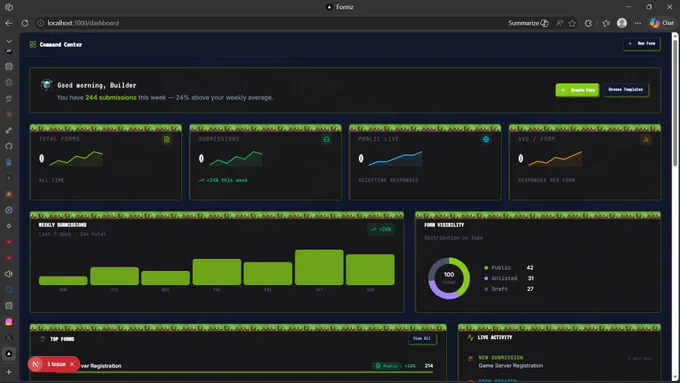Select the active Formz tab in sidebar
Image resolution: width=680 pixels, height=383 pixels.
tap(9, 354)
